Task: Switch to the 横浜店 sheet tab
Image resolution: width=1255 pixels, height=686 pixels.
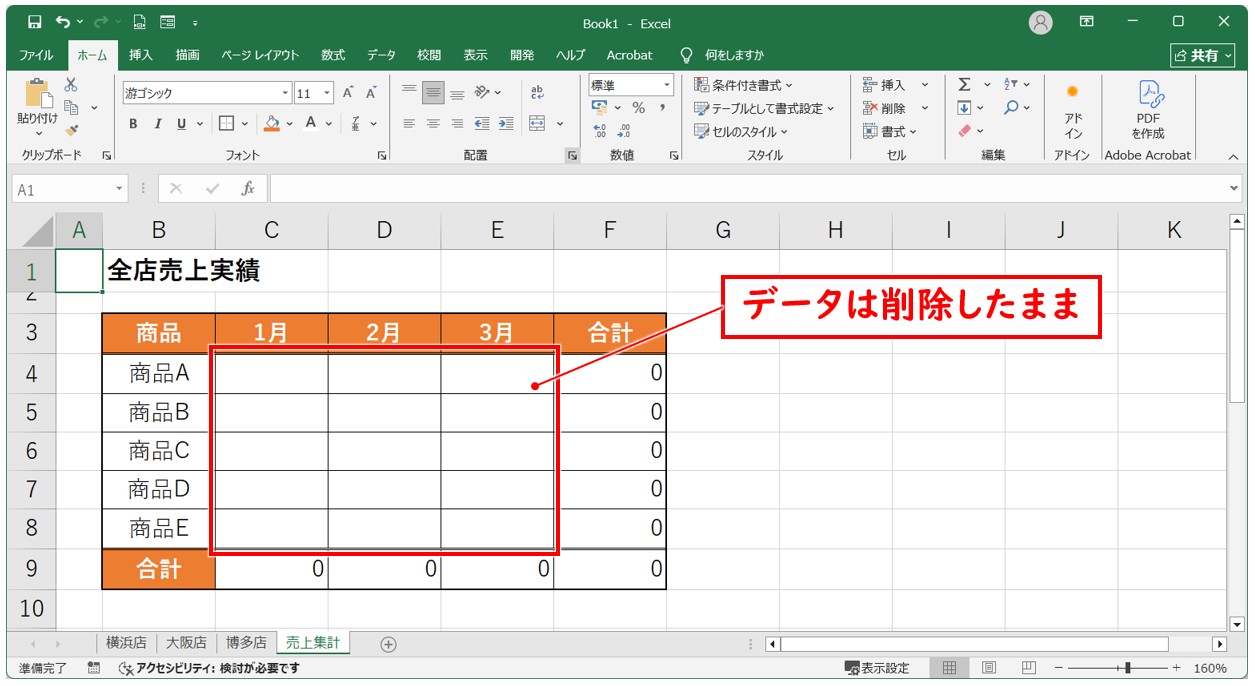Action: [127, 643]
